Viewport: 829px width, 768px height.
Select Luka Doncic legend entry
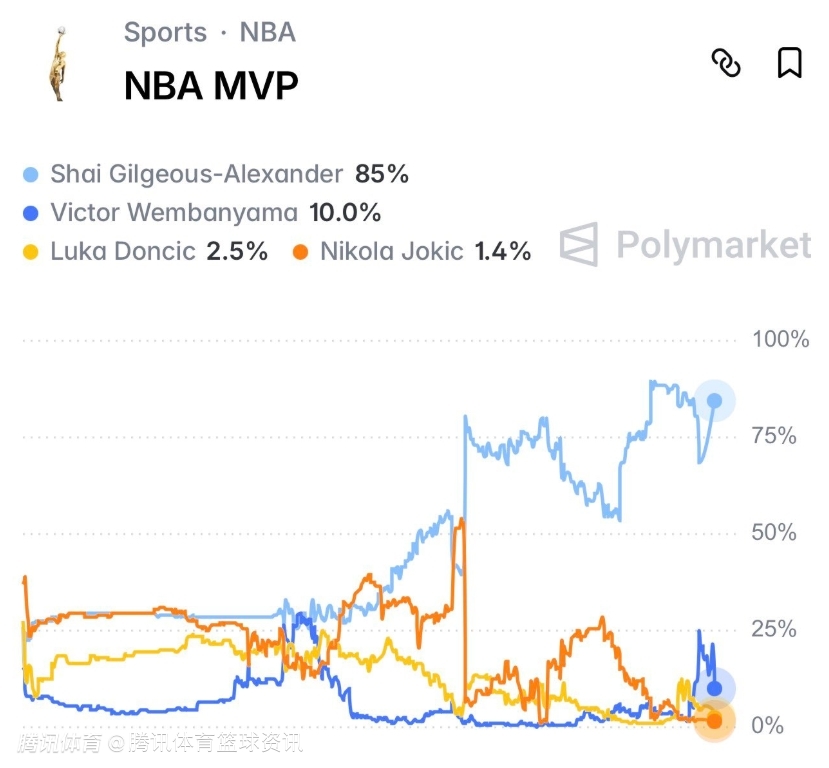[x=122, y=251]
